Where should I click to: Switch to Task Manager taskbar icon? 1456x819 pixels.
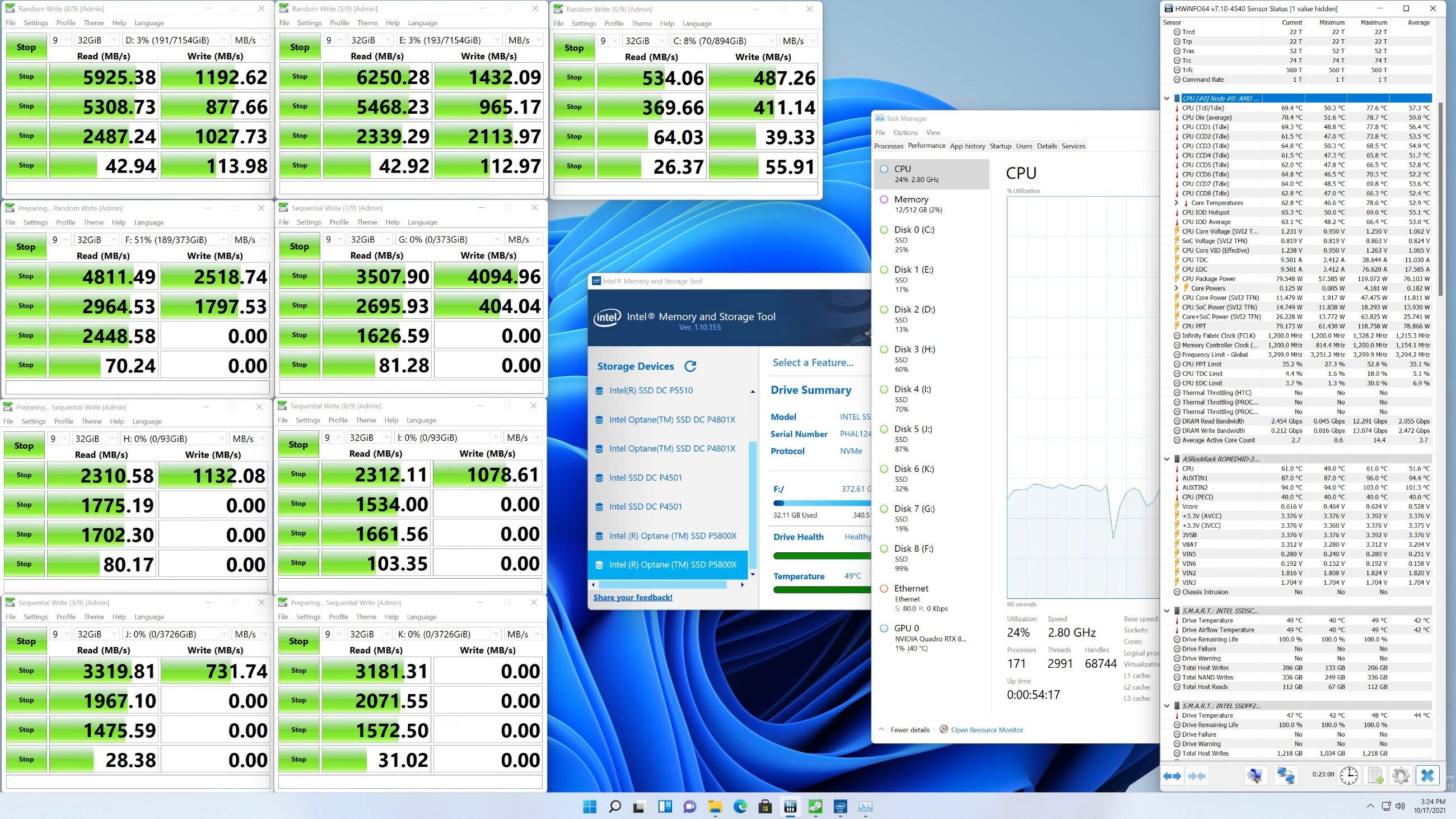(865, 807)
